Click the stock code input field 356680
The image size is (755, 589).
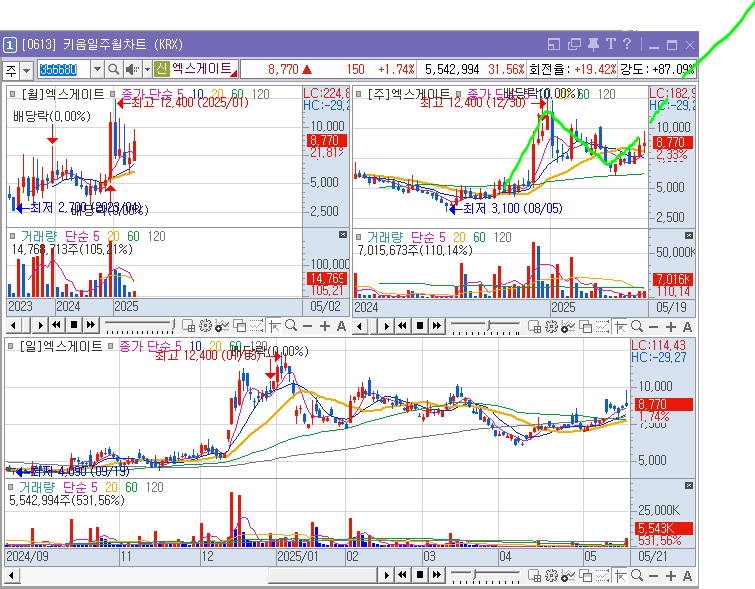(x=64, y=69)
